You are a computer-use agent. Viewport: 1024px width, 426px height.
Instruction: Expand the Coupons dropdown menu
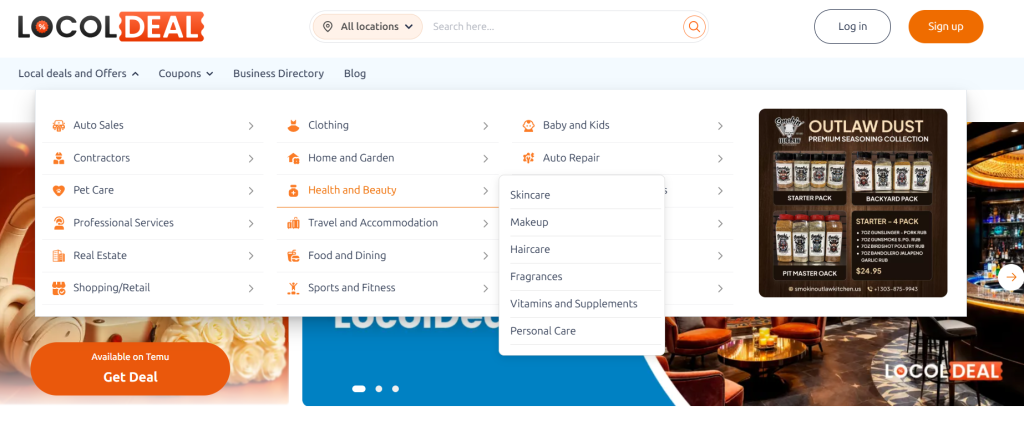tap(186, 73)
